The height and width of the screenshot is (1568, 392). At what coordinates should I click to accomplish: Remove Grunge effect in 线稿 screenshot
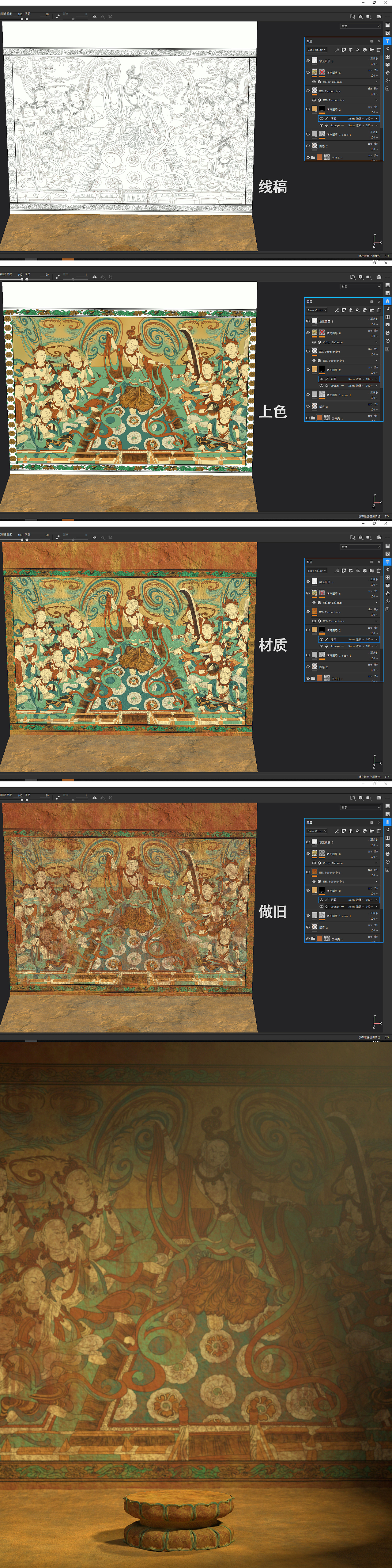pos(377,125)
